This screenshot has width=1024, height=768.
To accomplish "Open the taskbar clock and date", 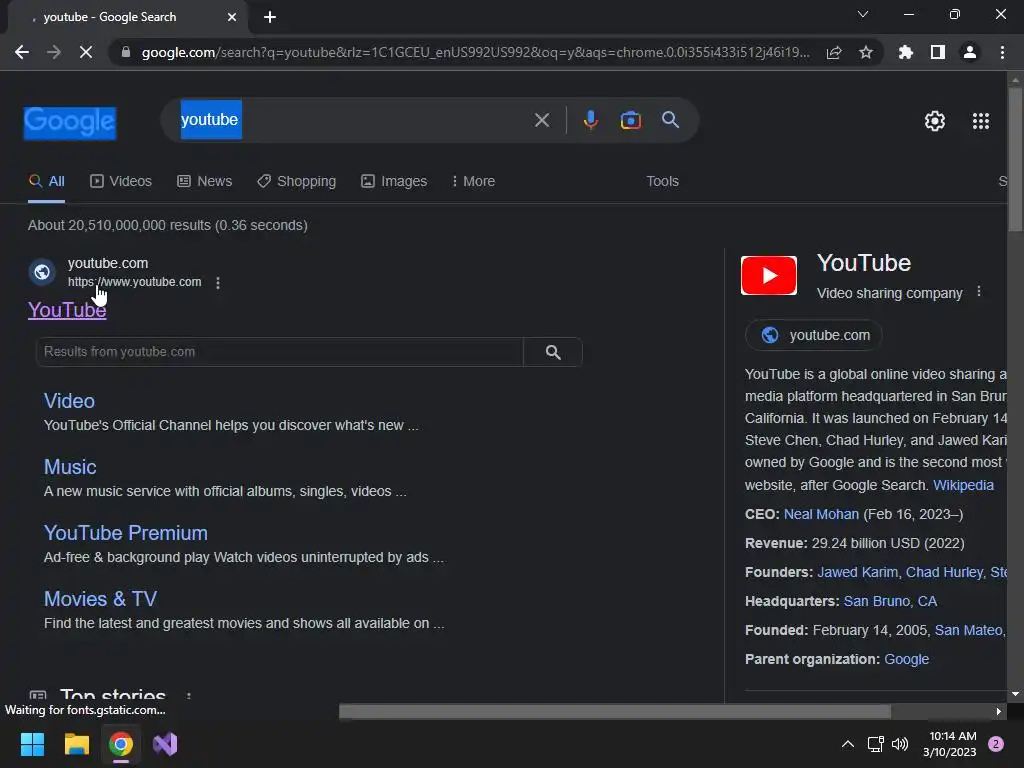I will 952,744.
